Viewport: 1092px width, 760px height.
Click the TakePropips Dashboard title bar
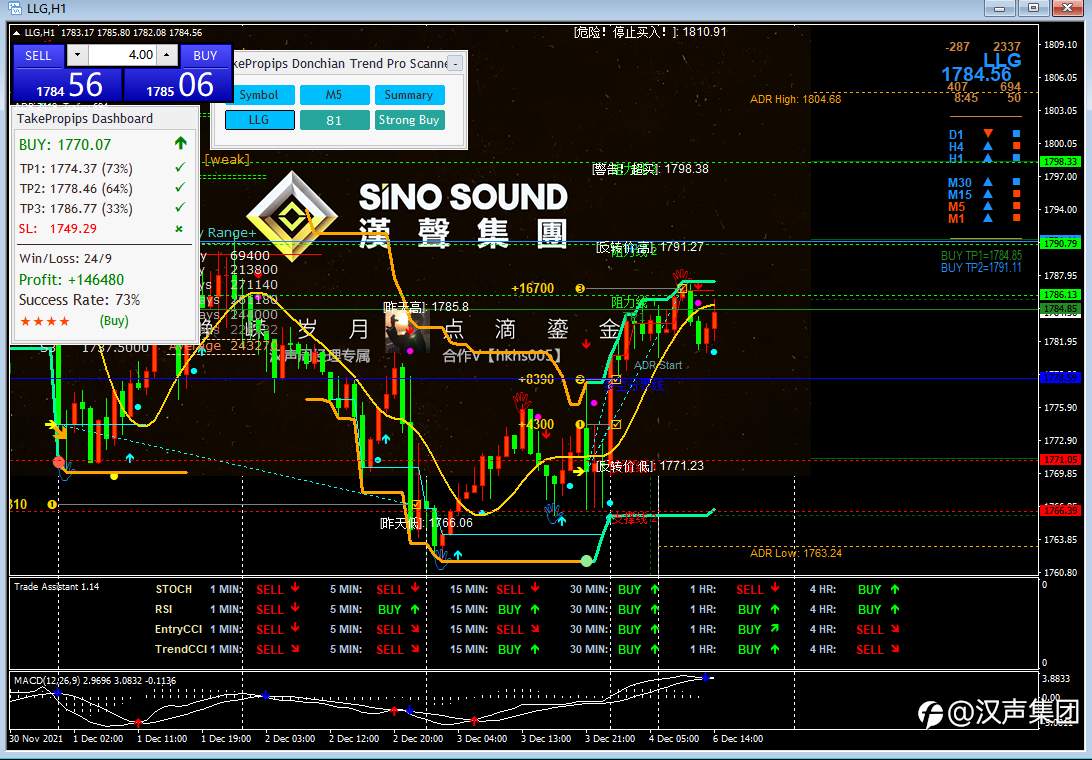[106, 118]
